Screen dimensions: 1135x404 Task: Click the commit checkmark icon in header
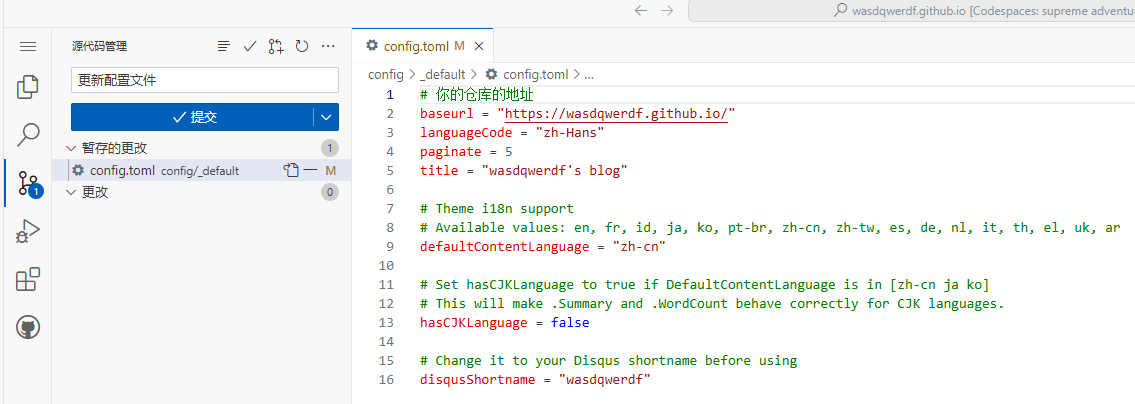(x=250, y=46)
